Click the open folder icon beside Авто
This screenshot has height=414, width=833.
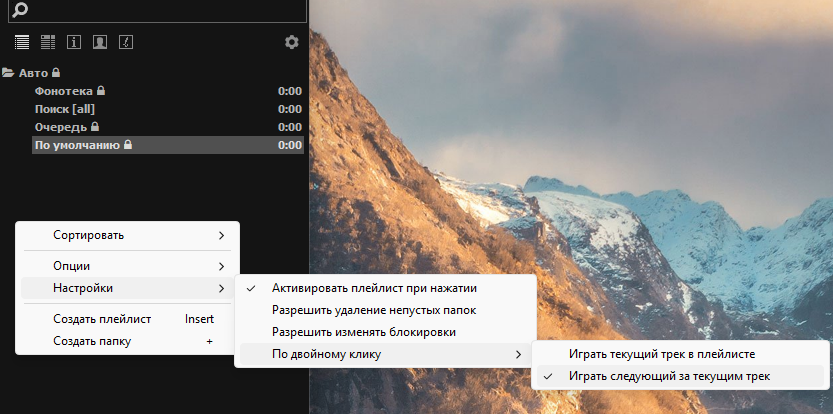(x=8, y=73)
